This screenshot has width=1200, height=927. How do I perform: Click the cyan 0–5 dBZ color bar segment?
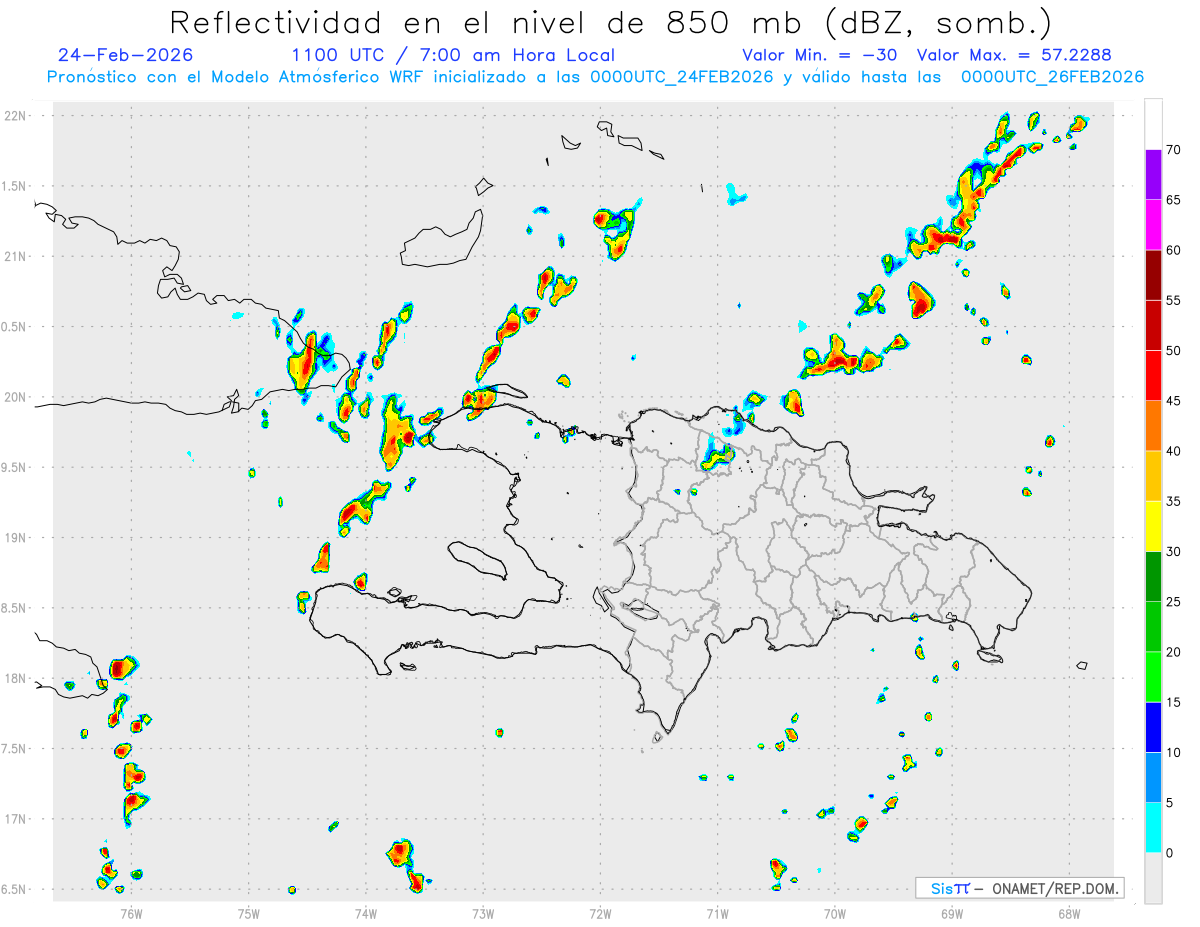tap(1153, 827)
